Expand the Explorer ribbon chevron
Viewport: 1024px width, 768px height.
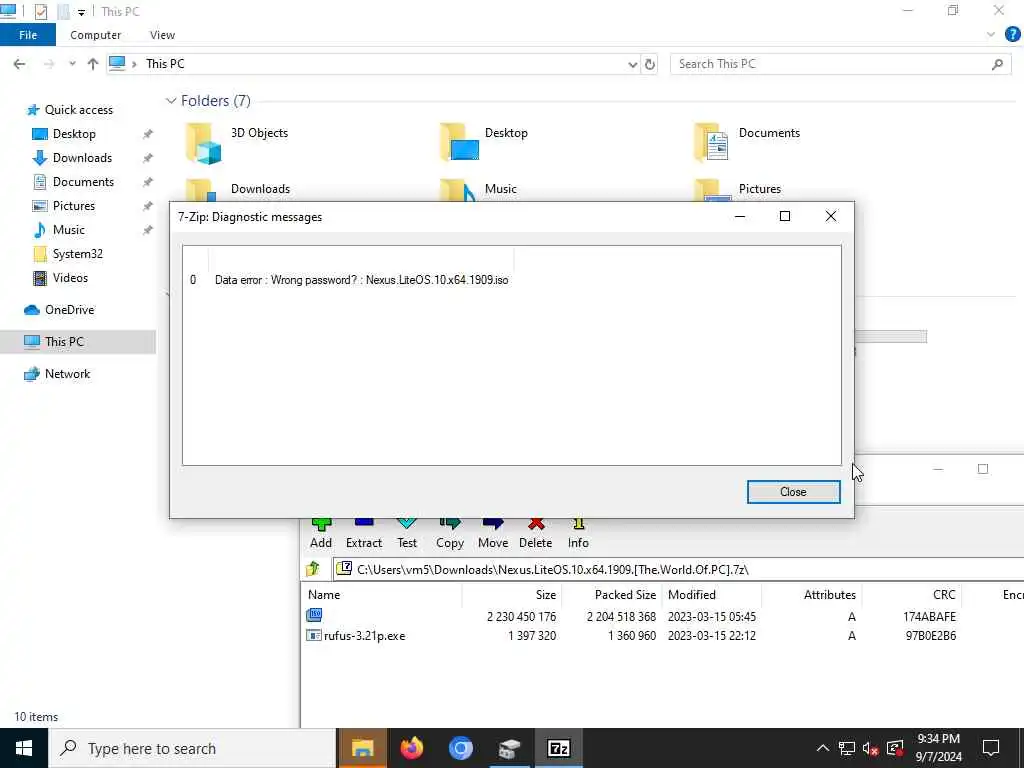991,35
